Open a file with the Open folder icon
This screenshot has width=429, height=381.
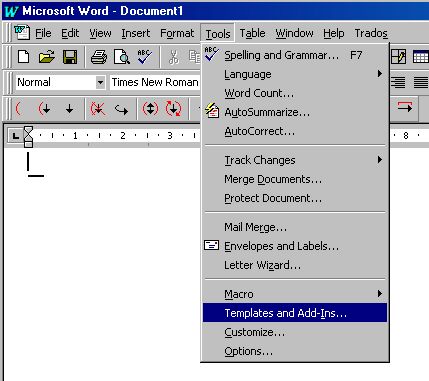point(47,57)
